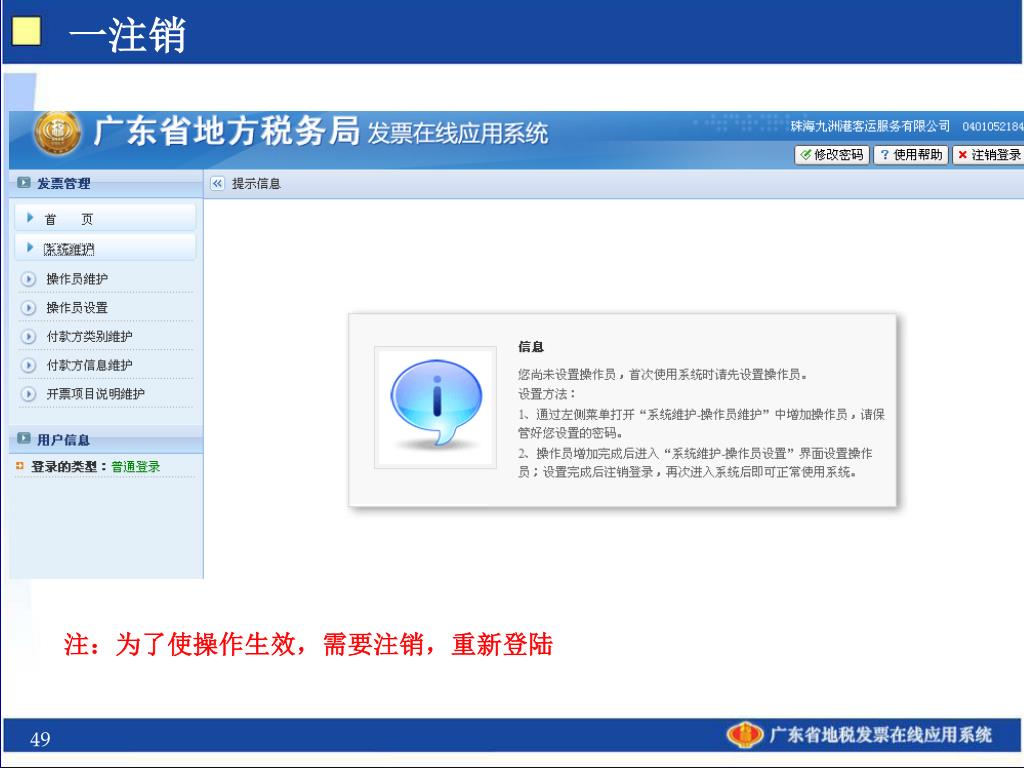Click green checkmark icon on 修改密码
This screenshot has width=1024, height=768.
pos(806,155)
